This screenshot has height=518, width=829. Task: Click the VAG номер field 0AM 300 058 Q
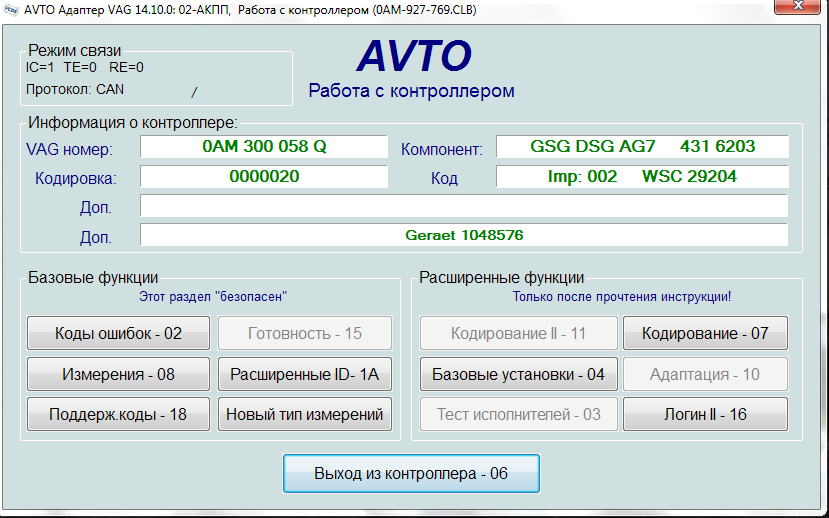click(264, 146)
